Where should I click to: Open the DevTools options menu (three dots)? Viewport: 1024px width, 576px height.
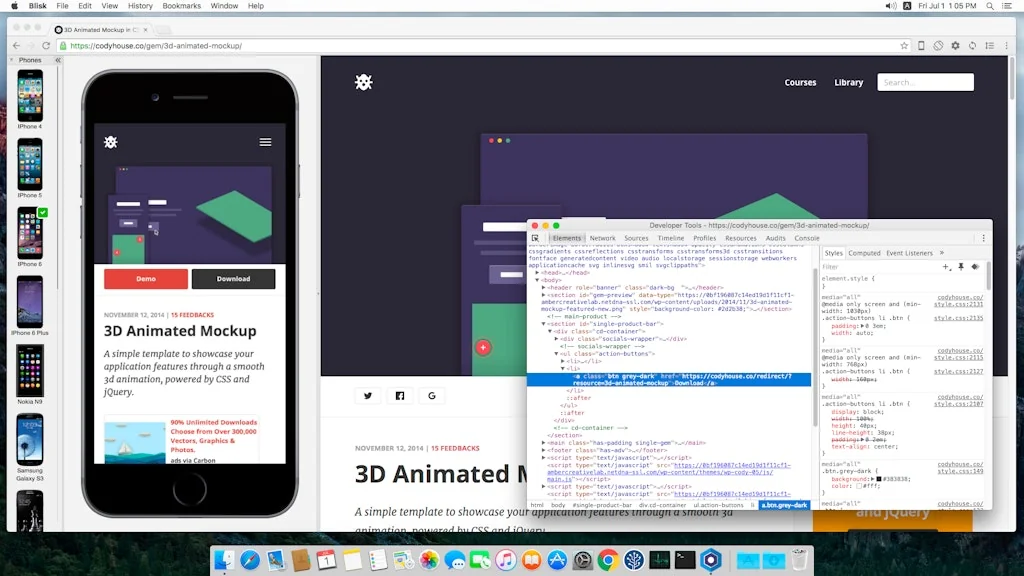point(983,238)
